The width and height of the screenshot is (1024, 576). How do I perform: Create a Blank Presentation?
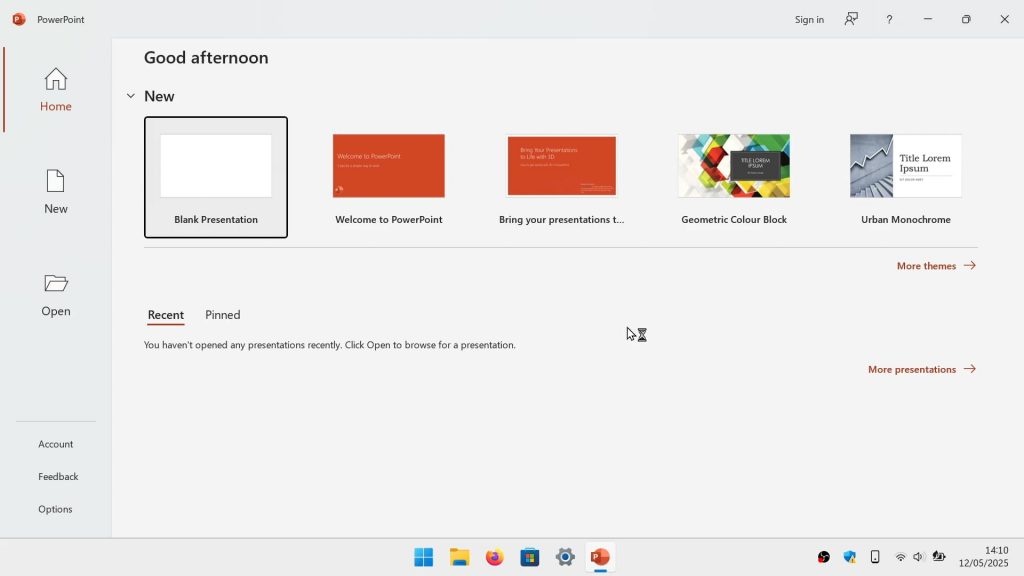click(x=216, y=178)
